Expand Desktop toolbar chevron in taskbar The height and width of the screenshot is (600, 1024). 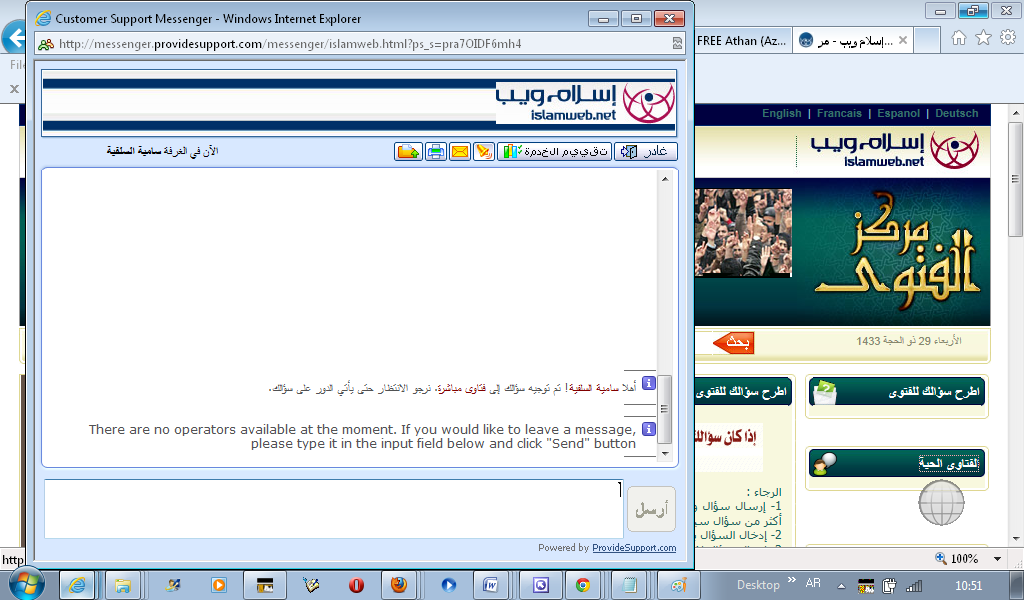(x=792, y=580)
